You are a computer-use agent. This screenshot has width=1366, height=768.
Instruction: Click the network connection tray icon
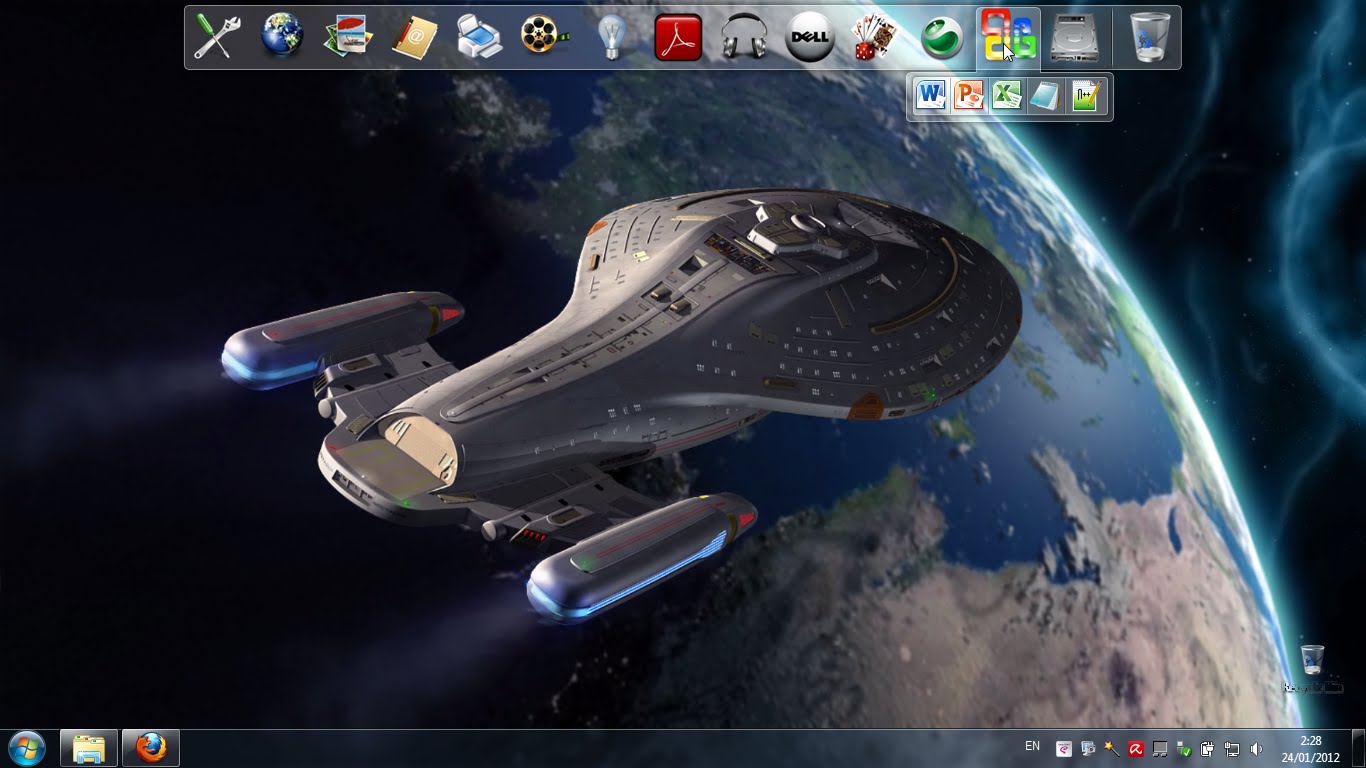click(x=1232, y=748)
